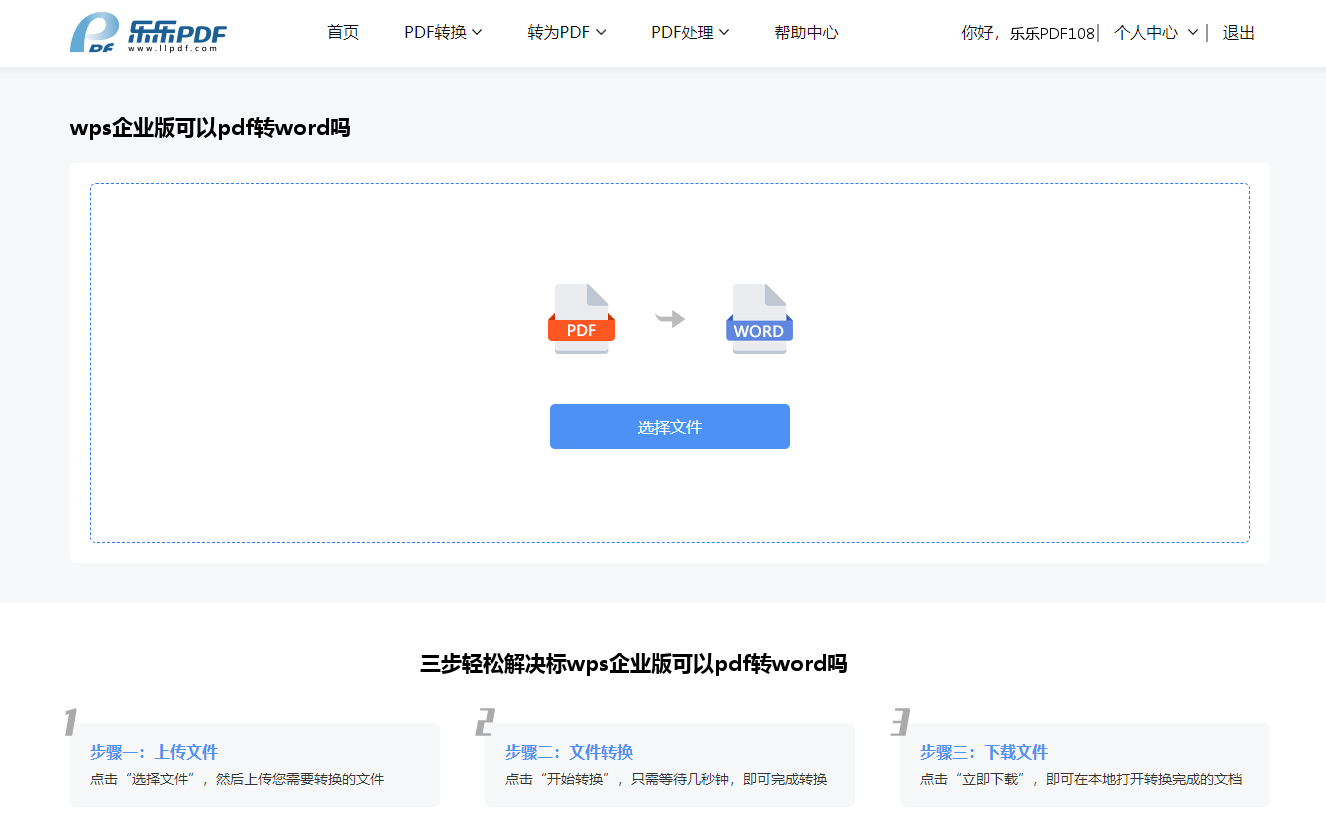Click 步骤一：上传文件 heading
This screenshot has width=1326, height=833.
pyautogui.click(x=154, y=752)
